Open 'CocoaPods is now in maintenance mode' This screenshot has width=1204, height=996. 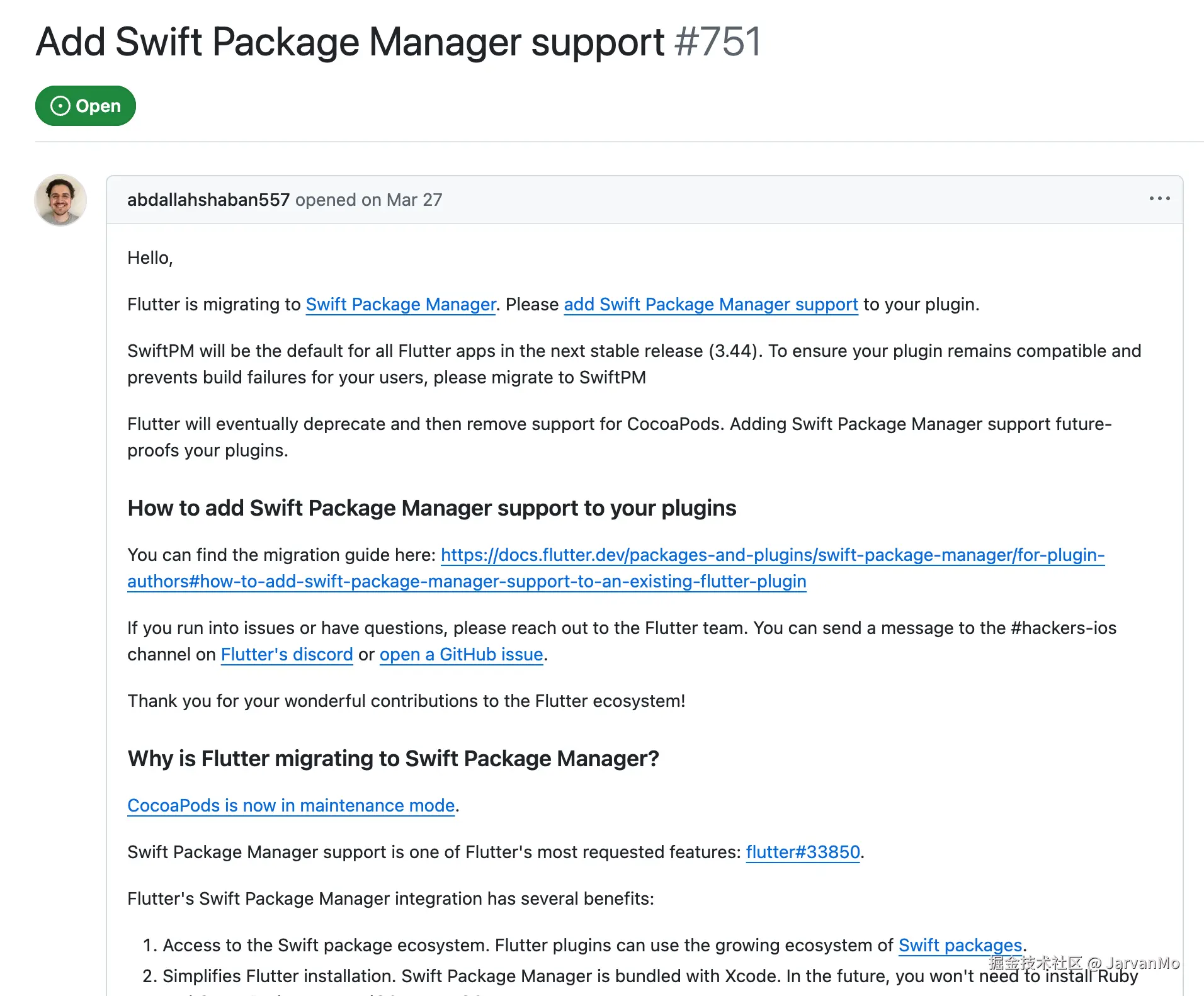click(x=291, y=806)
